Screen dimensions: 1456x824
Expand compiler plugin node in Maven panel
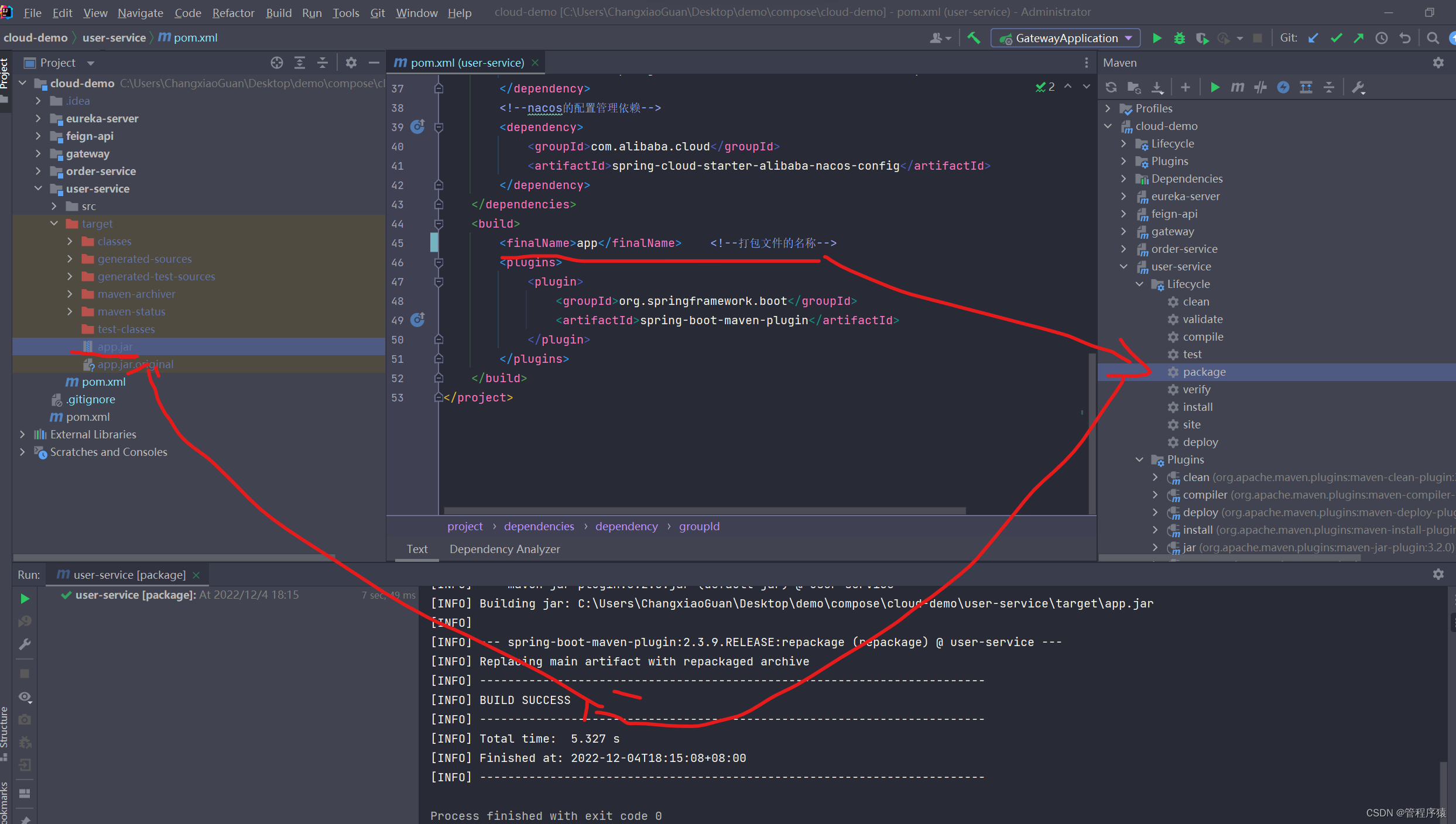1155,495
